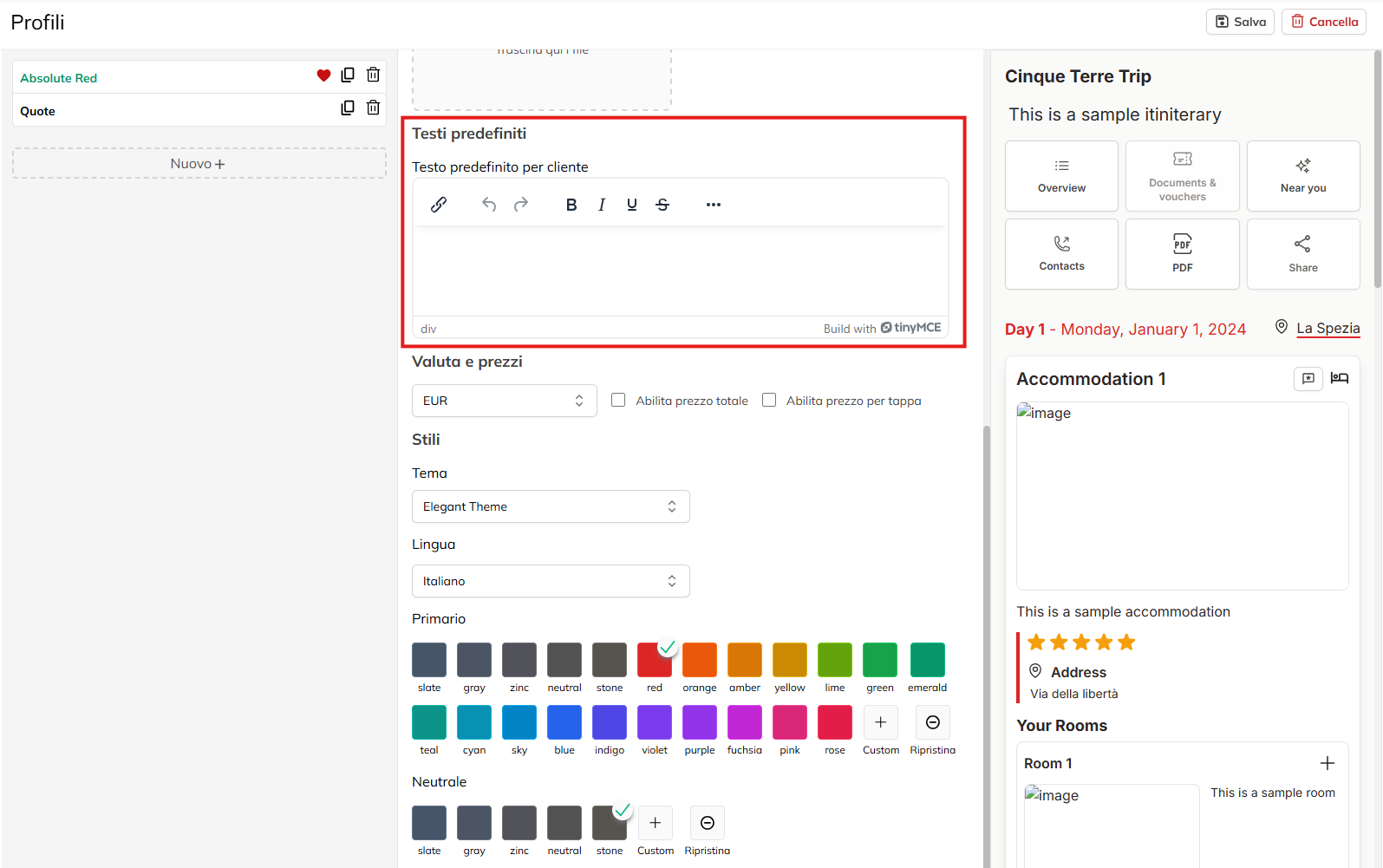Open the Italiano language dropdown
This screenshot has width=1383, height=868.
tap(550, 581)
